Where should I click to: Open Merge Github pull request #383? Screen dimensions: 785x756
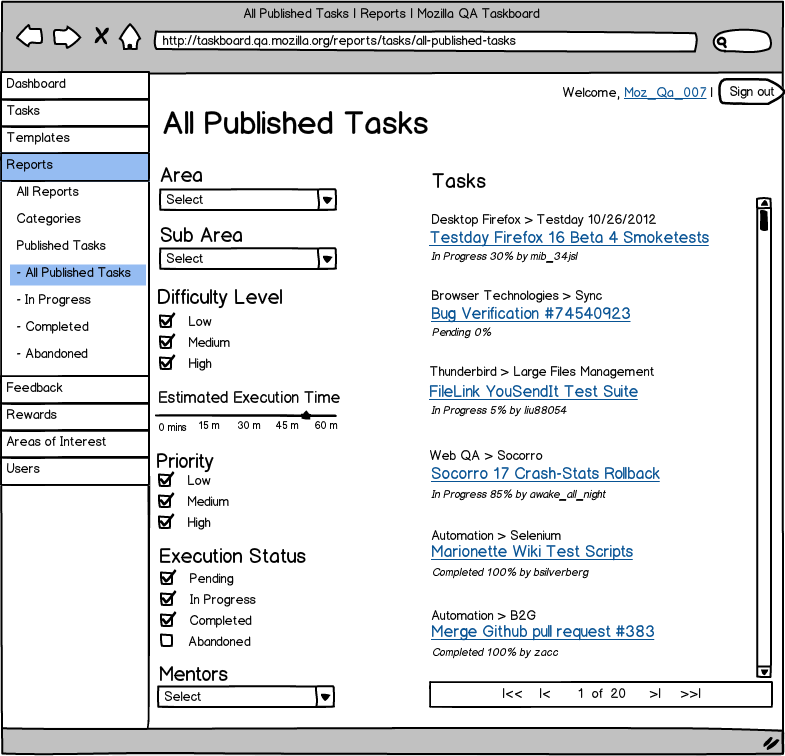(543, 632)
